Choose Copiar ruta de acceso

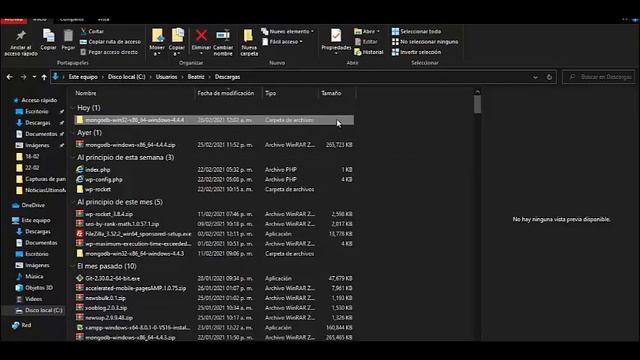click(x=111, y=42)
